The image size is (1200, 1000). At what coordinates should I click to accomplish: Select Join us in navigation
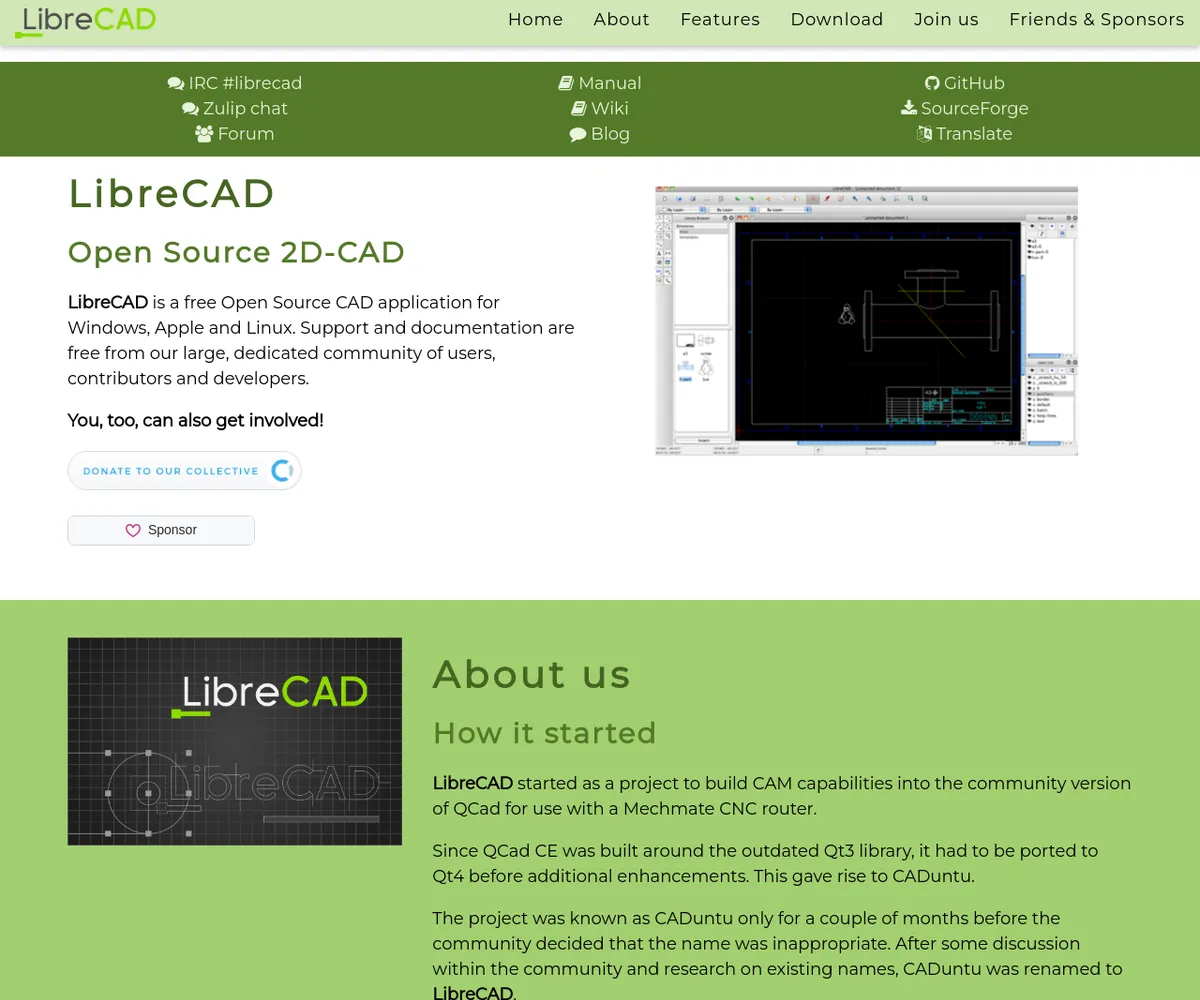(x=946, y=20)
